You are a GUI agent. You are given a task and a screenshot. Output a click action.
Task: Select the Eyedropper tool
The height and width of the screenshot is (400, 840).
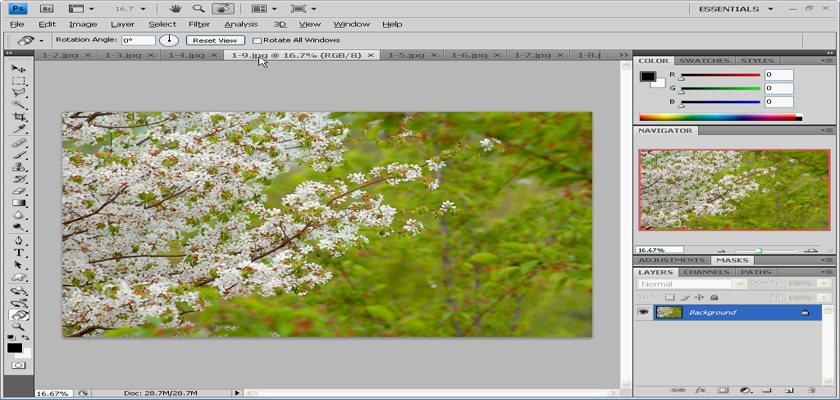point(19,130)
